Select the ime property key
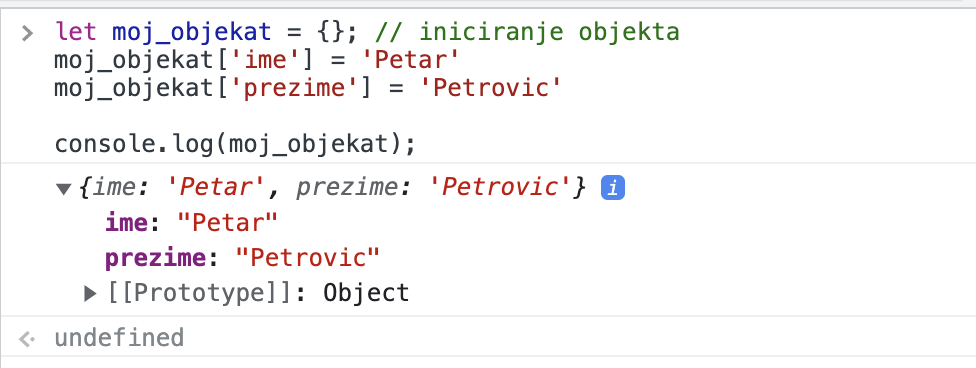The image size is (976, 368). tap(126, 222)
